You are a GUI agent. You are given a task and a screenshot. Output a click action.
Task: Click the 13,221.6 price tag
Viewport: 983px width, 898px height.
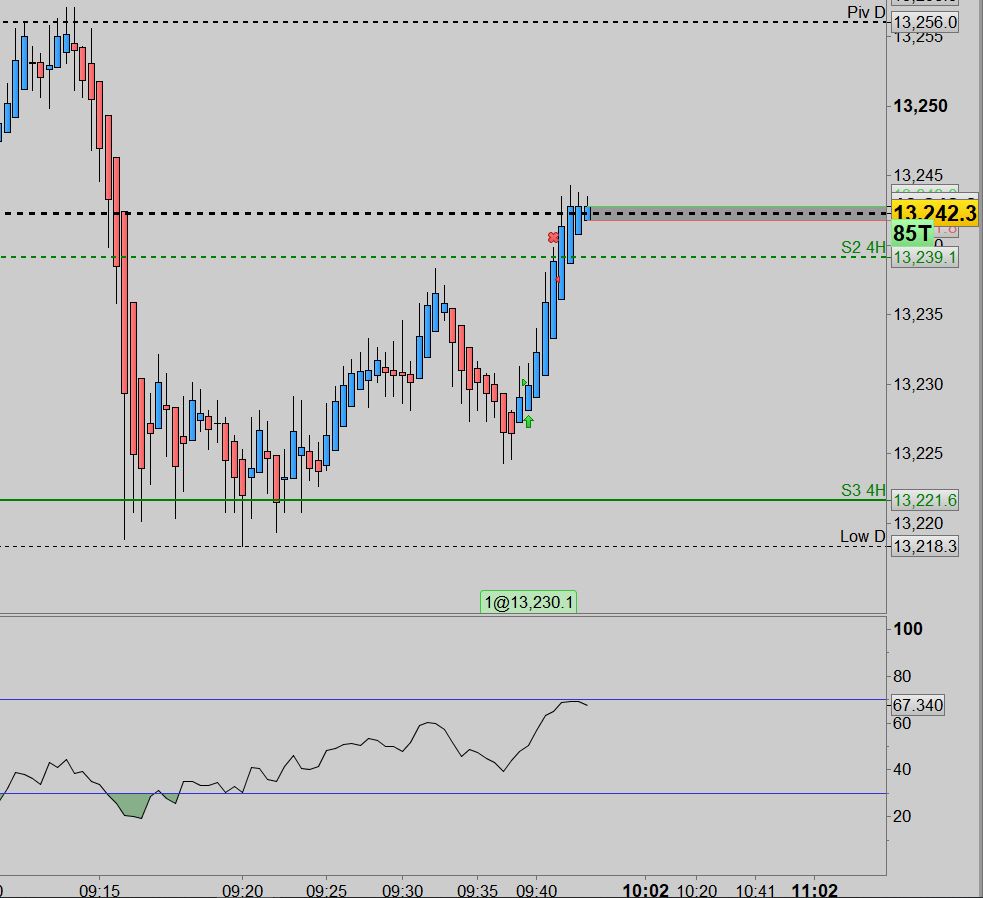pos(925,500)
